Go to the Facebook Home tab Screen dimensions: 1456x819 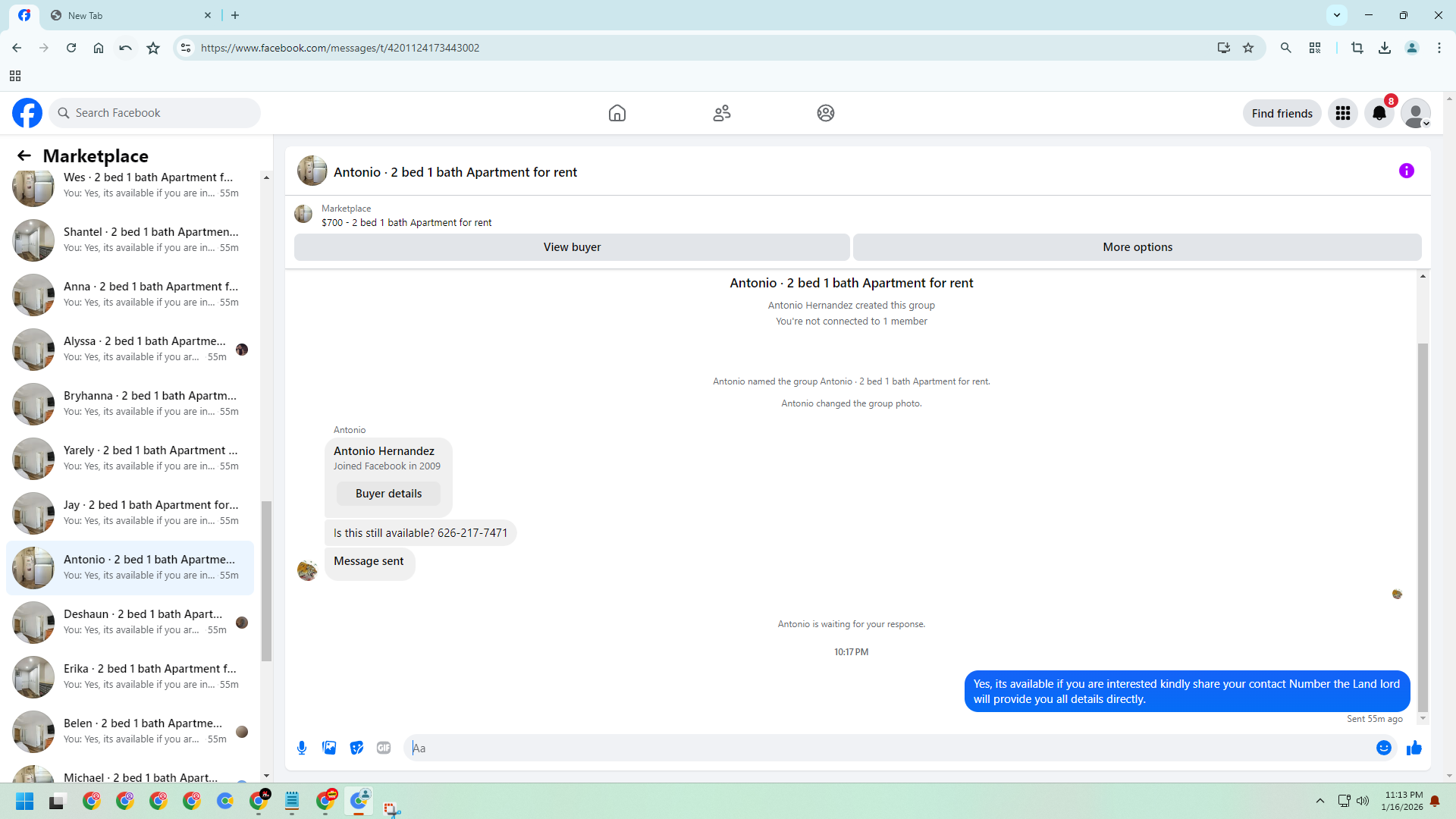617,114
